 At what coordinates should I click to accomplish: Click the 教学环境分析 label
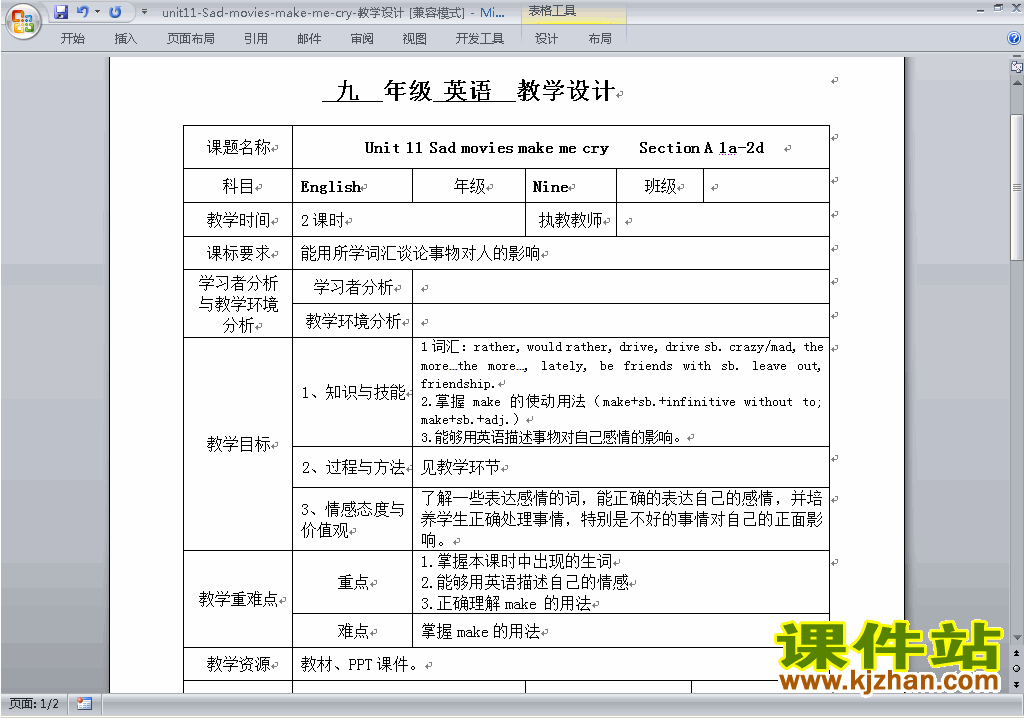pyautogui.click(x=353, y=321)
